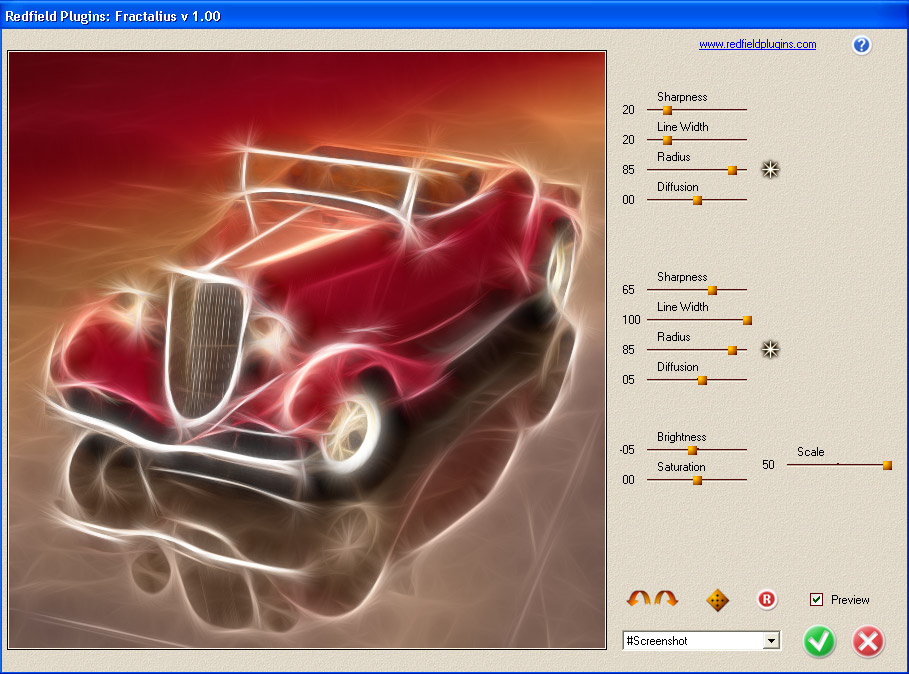
Task: Click star icon beside upper Radius slider
Action: (769, 169)
